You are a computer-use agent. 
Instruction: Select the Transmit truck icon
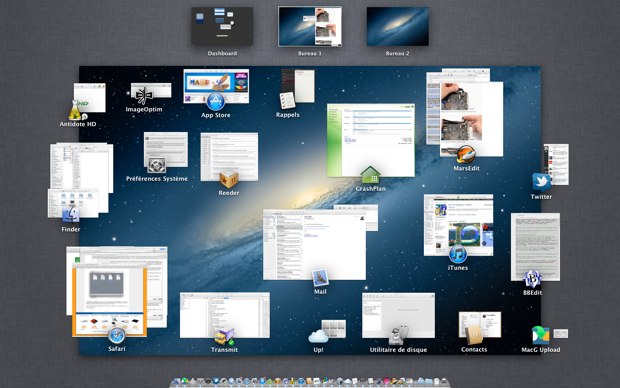coord(224,337)
